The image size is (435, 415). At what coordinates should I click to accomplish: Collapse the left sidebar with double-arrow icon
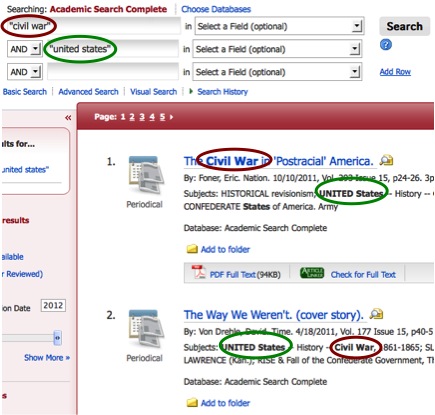tap(68, 118)
